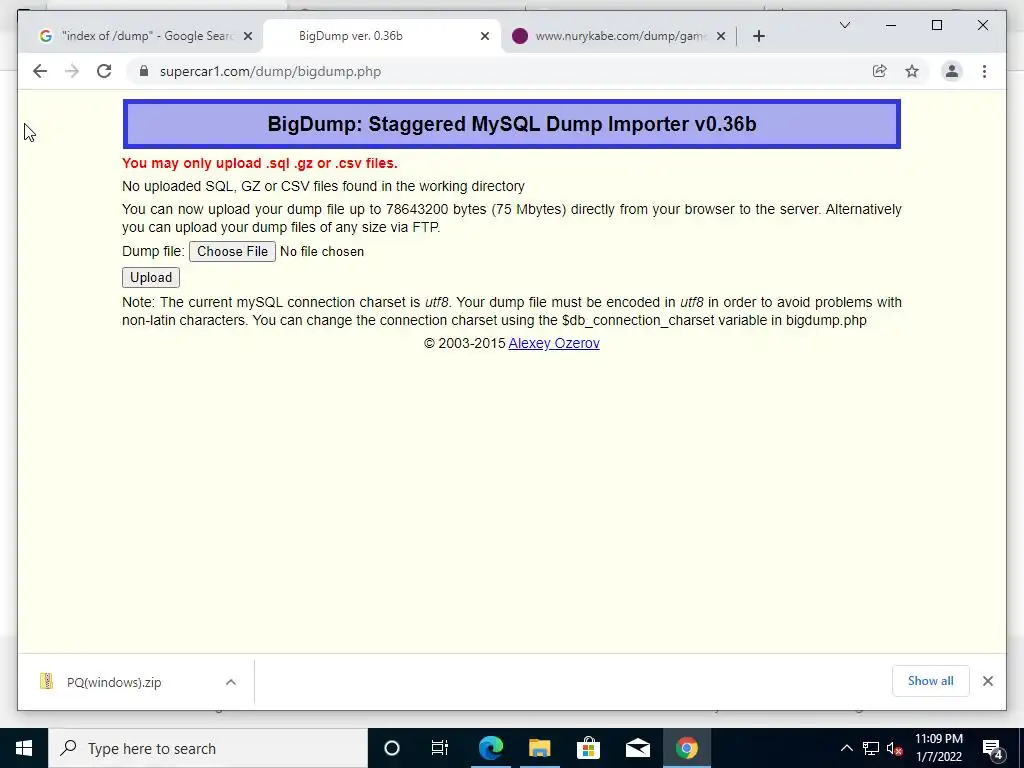Click the red 'You may only upload' warning text
The width and height of the screenshot is (1024, 768).
(260, 163)
